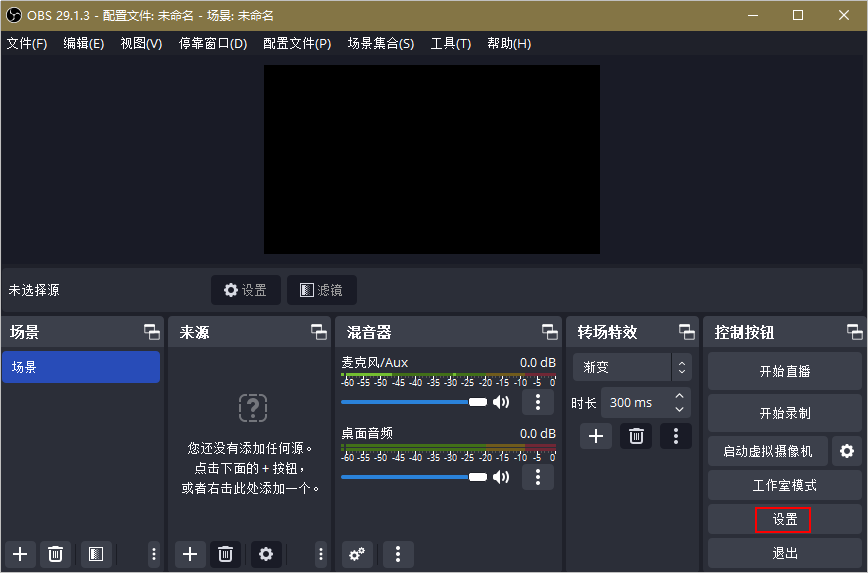Open scene filters icon in Scenes panel
Image resolution: width=868 pixels, height=573 pixels.
pyautogui.click(x=96, y=554)
